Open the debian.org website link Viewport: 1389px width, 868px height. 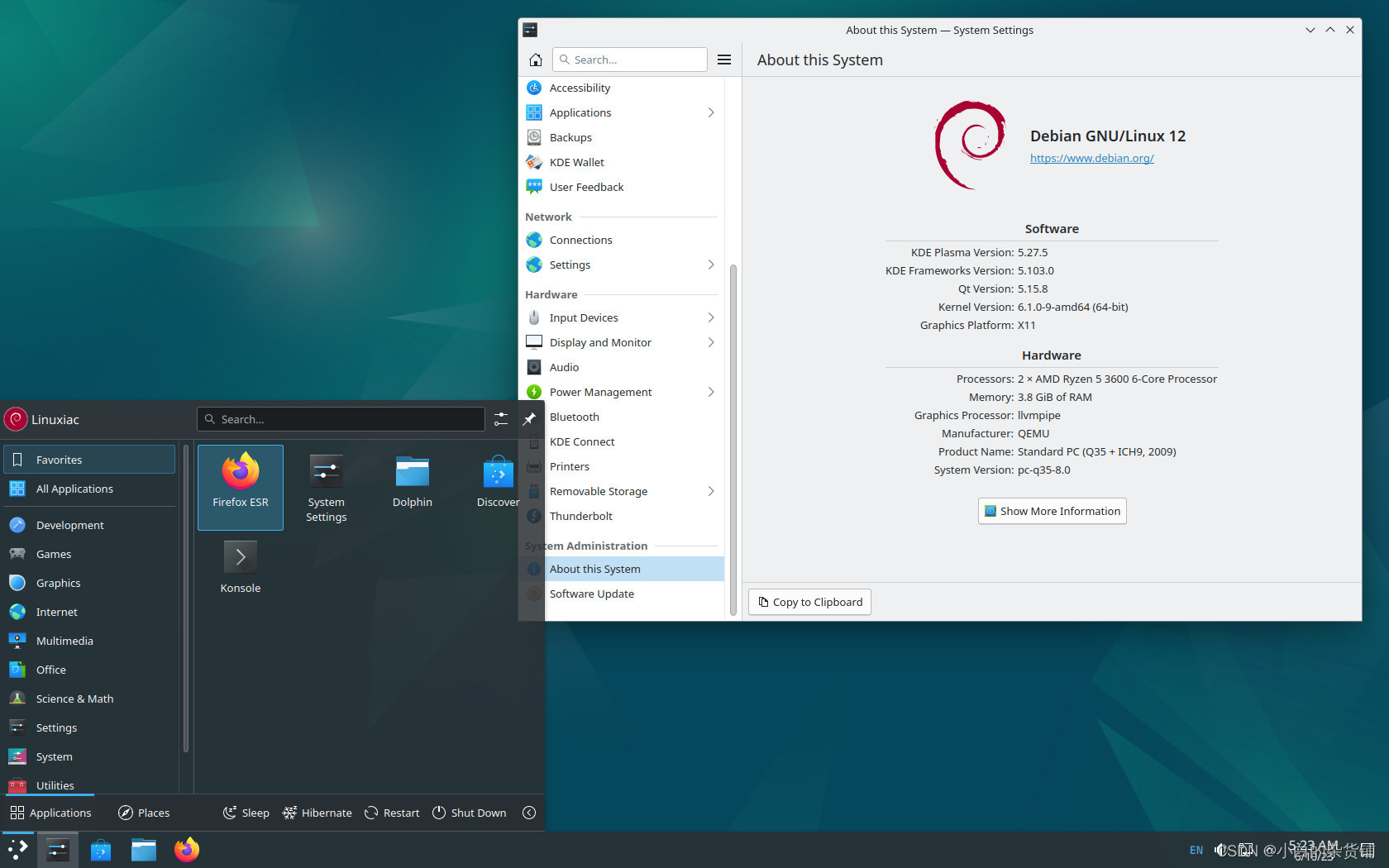[x=1091, y=158]
